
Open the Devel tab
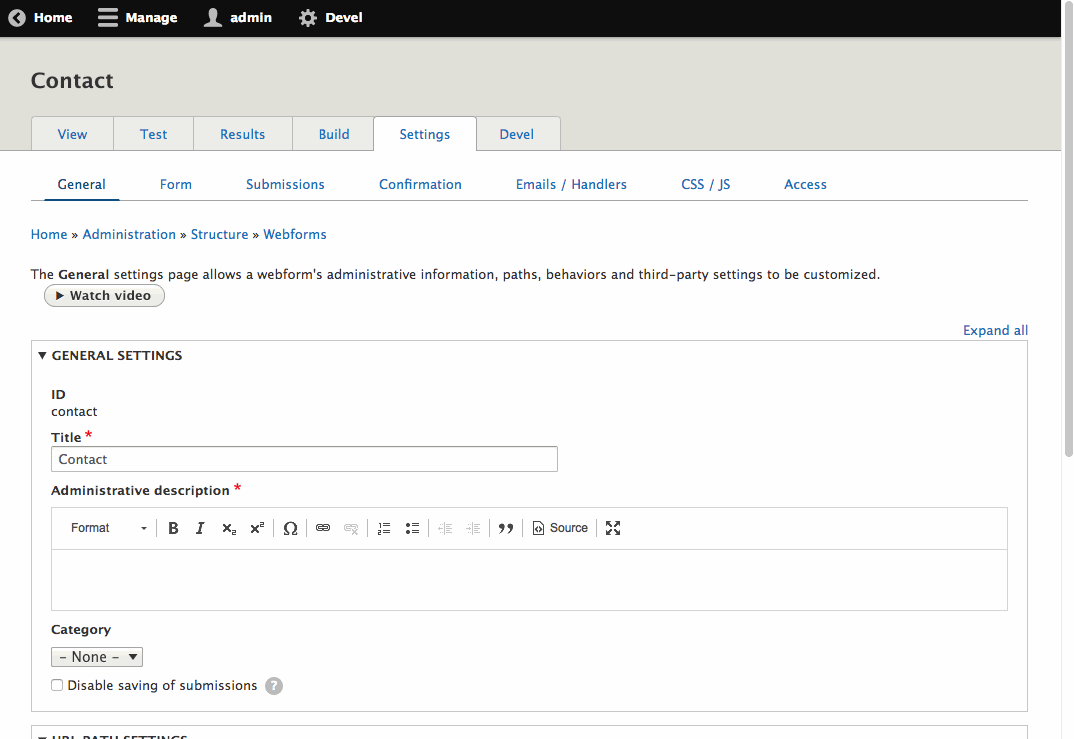[x=517, y=134]
